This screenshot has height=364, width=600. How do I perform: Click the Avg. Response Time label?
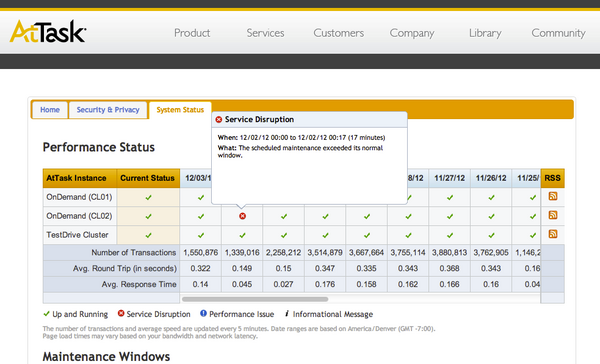coord(139,284)
